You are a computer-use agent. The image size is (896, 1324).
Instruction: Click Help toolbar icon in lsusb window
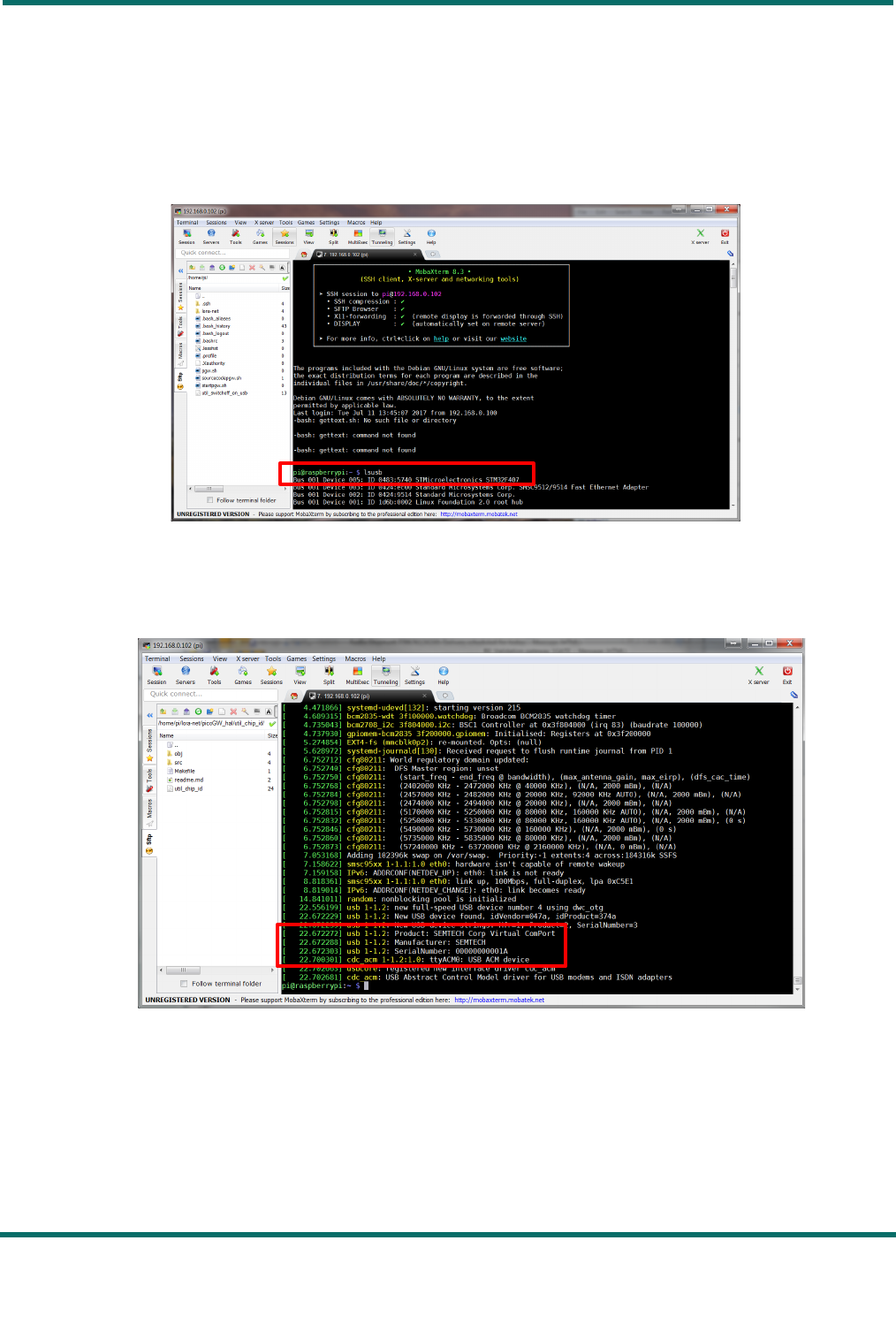tap(431, 236)
